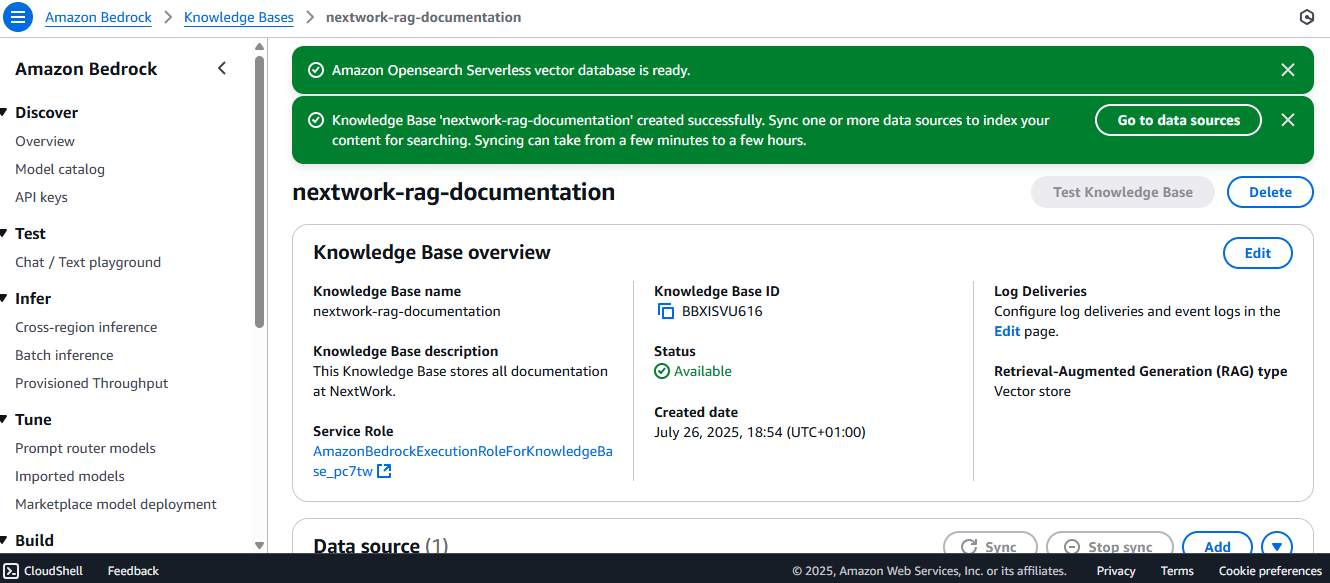Click the Amazon Bedrock sidebar title
This screenshot has height=583, width=1330.
(x=86, y=69)
